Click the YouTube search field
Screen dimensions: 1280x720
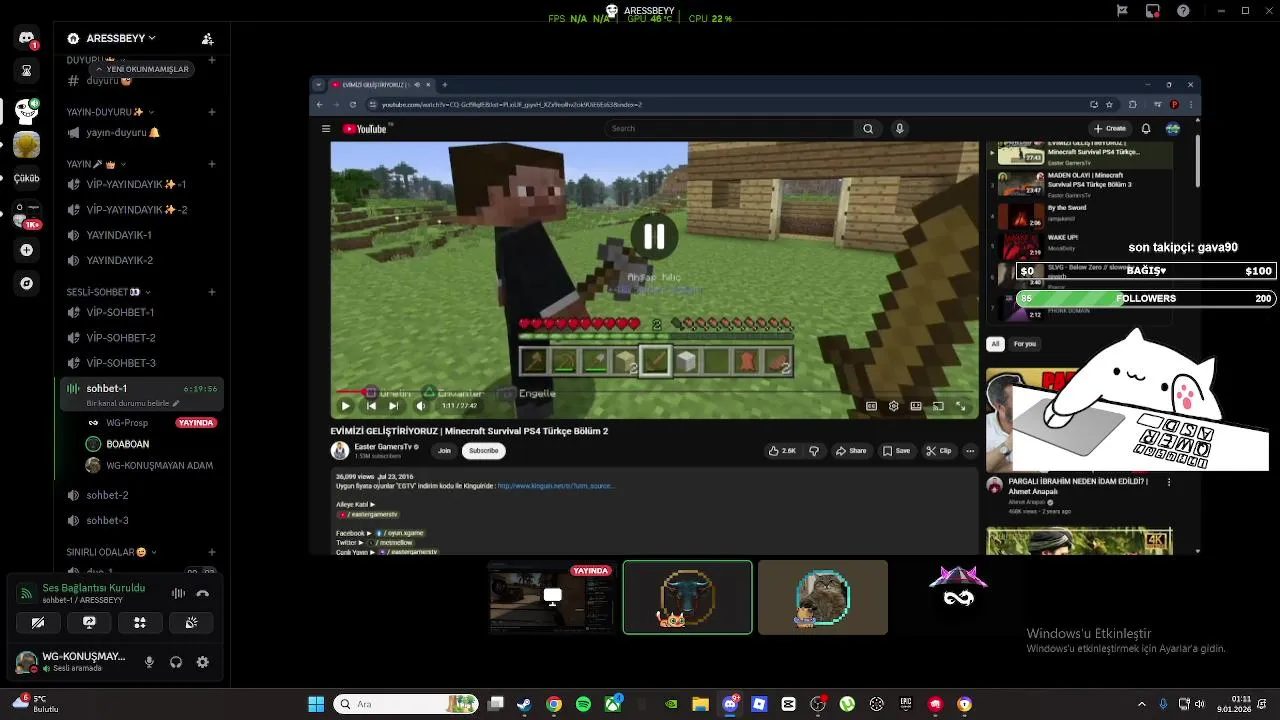click(x=730, y=128)
